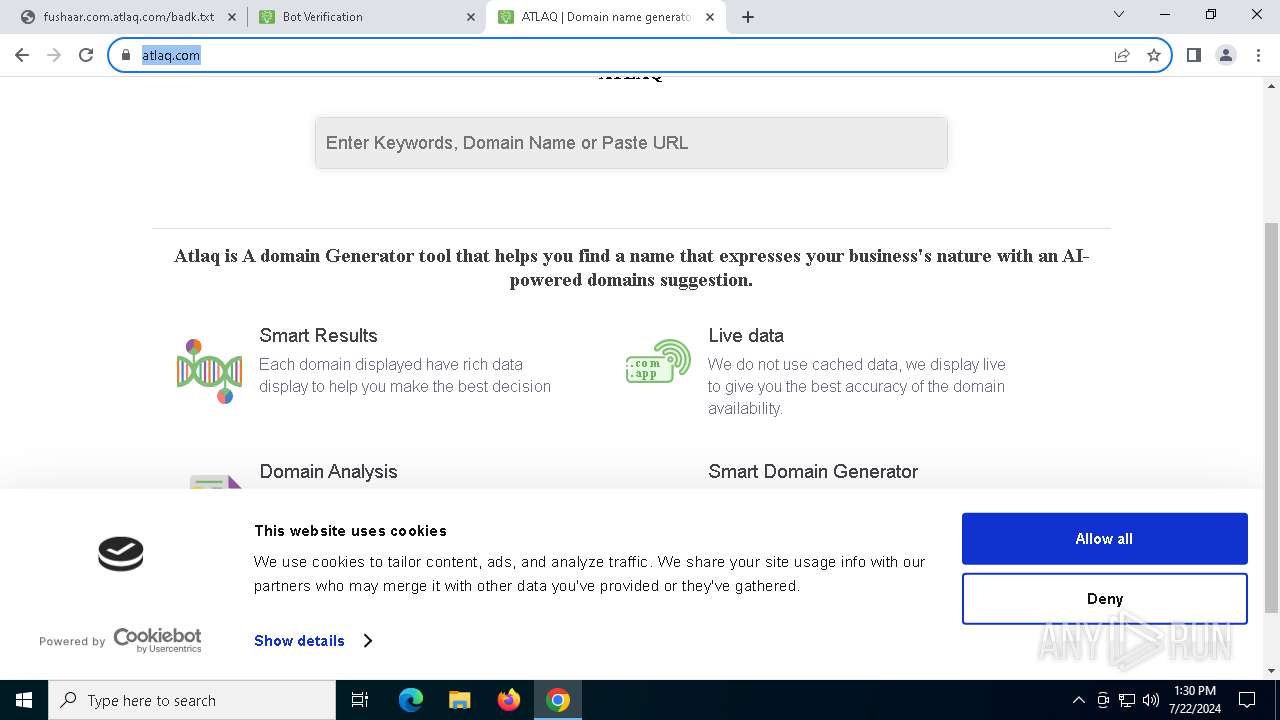
Task: Open the Windows Start menu
Action: 24,700
